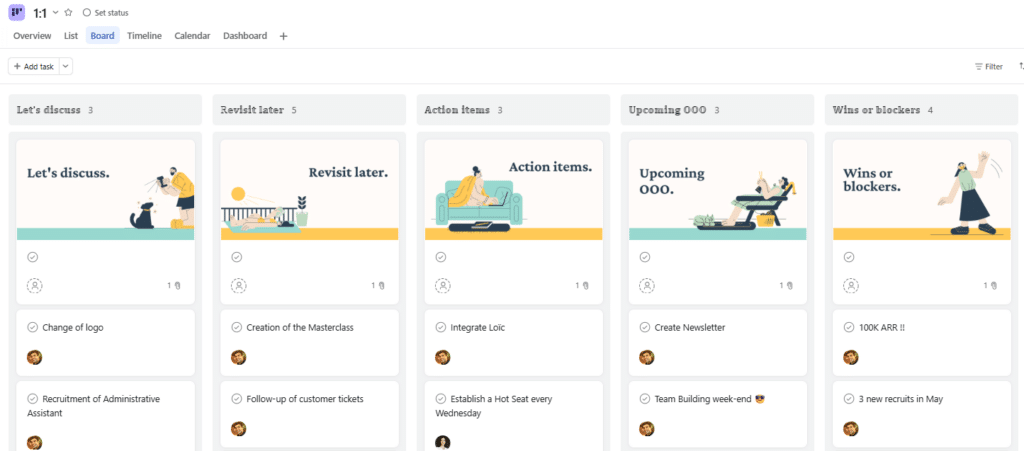Assign the Let's discuss cover task via assignee icon
This screenshot has width=1024, height=451.
(35, 285)
